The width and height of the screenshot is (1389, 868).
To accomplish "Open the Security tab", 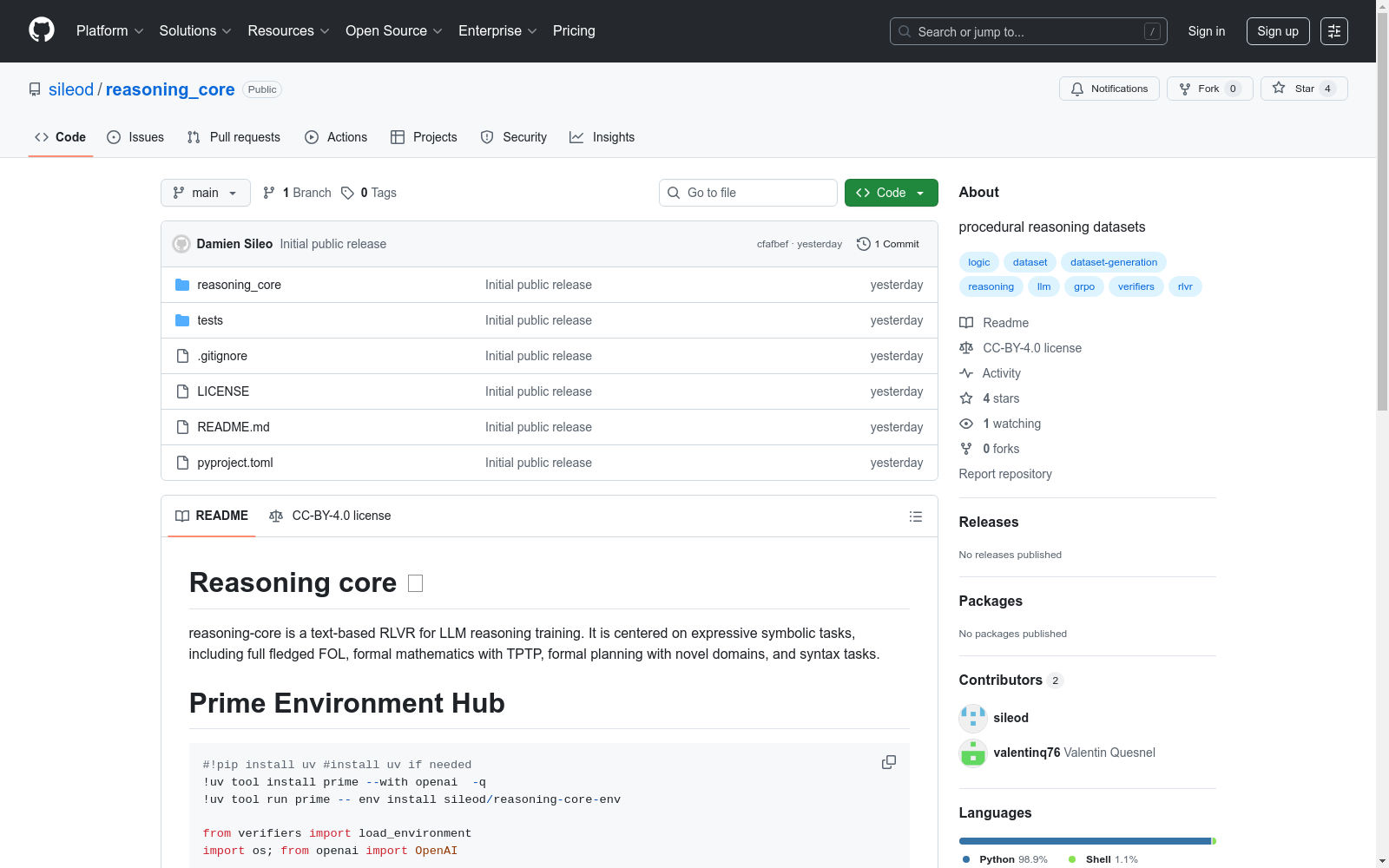I will click(x=514, y=137).
